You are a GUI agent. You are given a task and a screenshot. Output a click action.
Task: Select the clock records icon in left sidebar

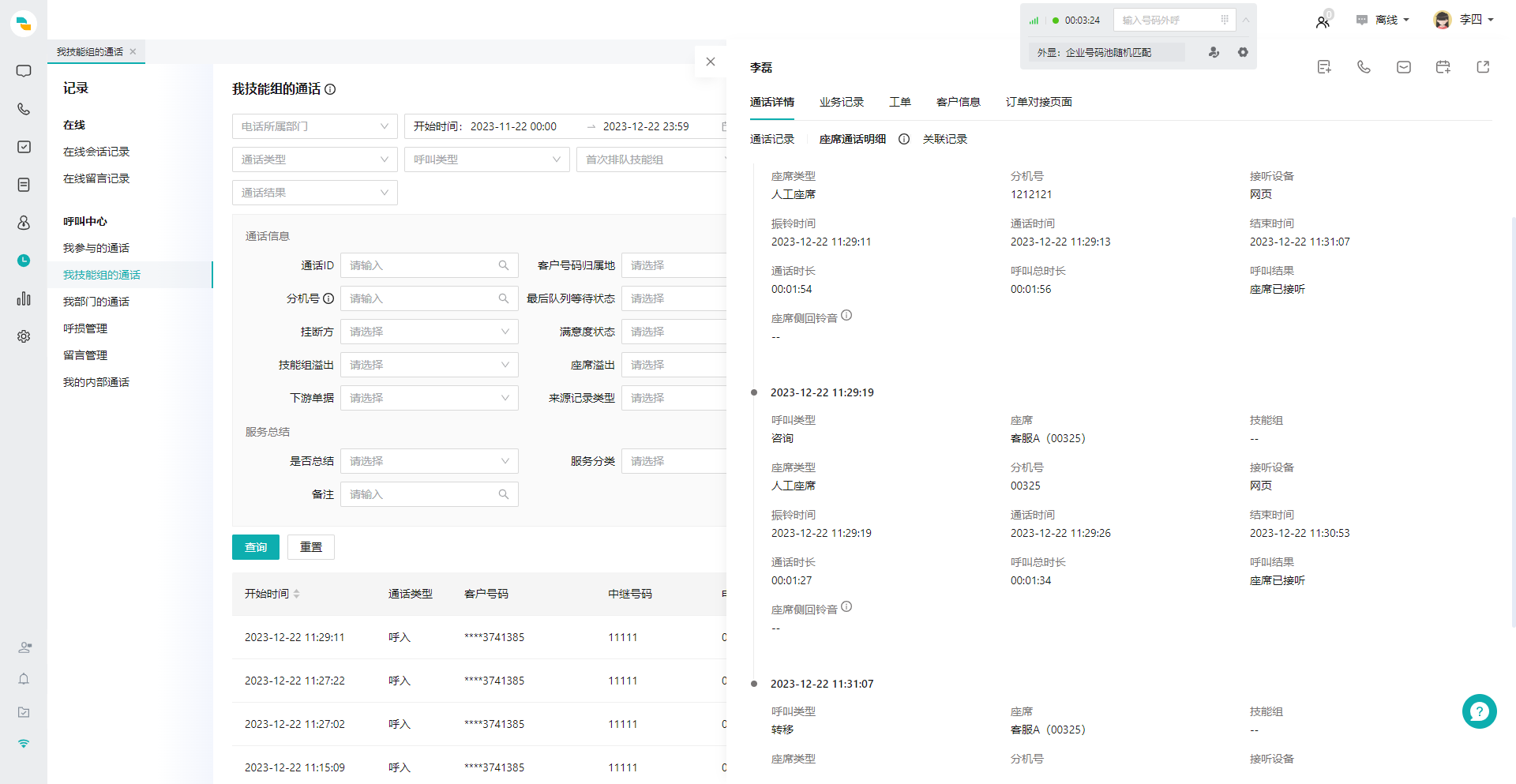click(x=24, y=261)
